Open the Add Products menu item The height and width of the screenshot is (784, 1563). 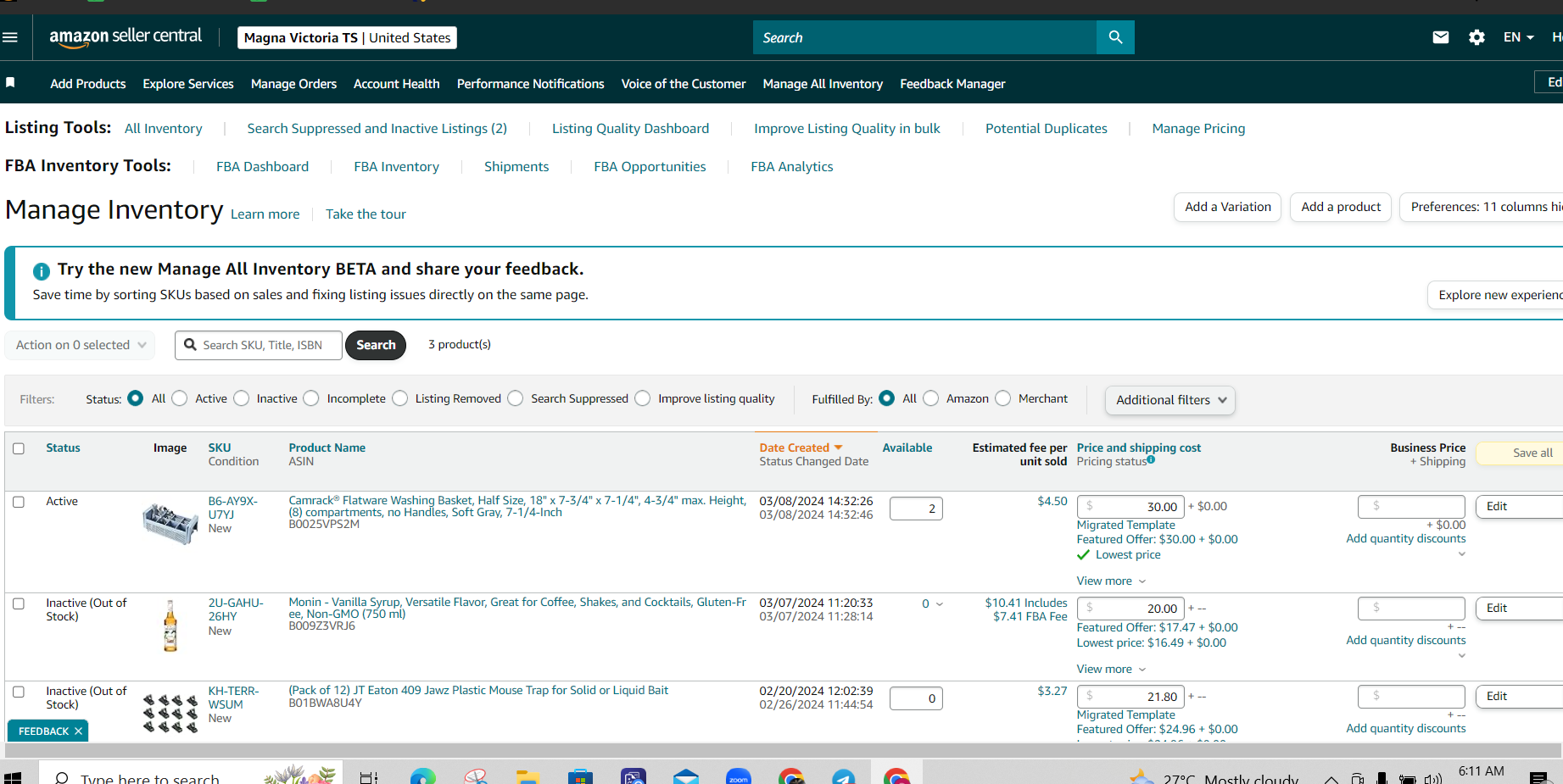coord(88,84)
